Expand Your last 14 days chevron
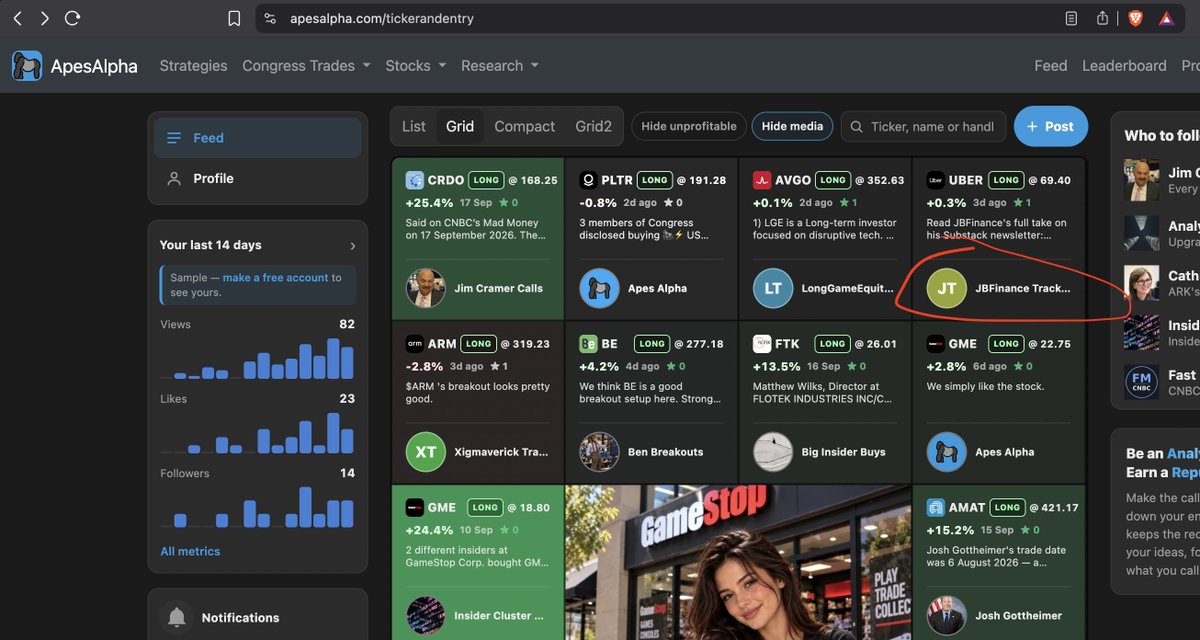Screen dimensions: 1200x640 [352, 245]
